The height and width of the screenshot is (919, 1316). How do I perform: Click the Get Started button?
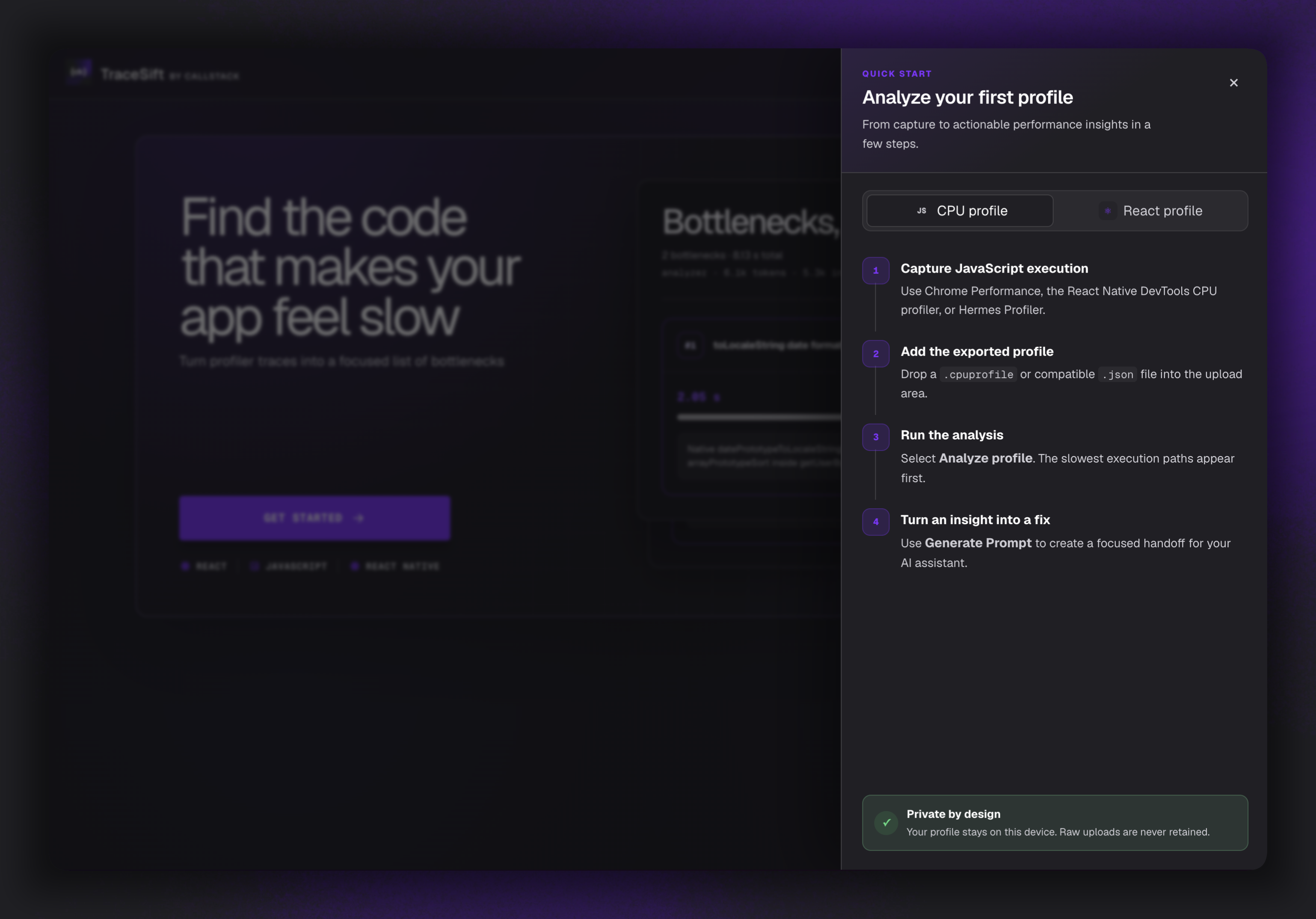point(315,518)
